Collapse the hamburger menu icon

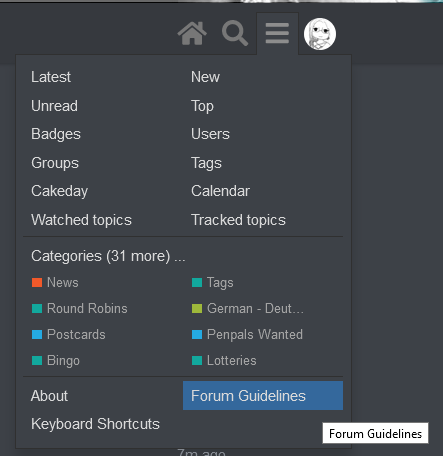[277, 33]
